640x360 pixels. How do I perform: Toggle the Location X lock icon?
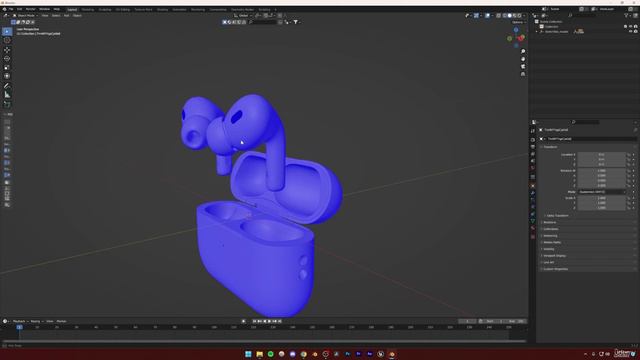point(629,155)
